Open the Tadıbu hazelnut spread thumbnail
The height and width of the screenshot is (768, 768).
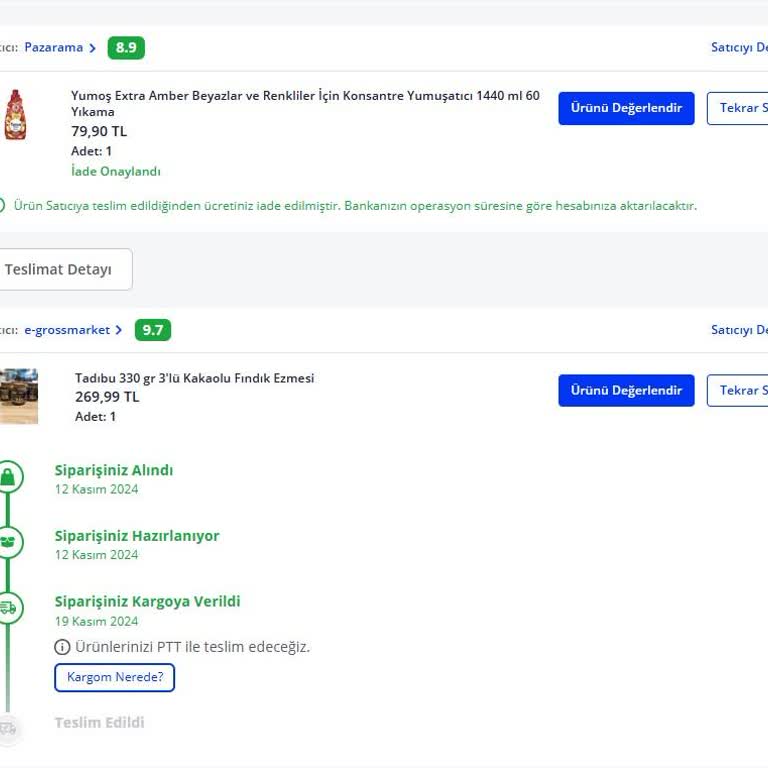18,396
